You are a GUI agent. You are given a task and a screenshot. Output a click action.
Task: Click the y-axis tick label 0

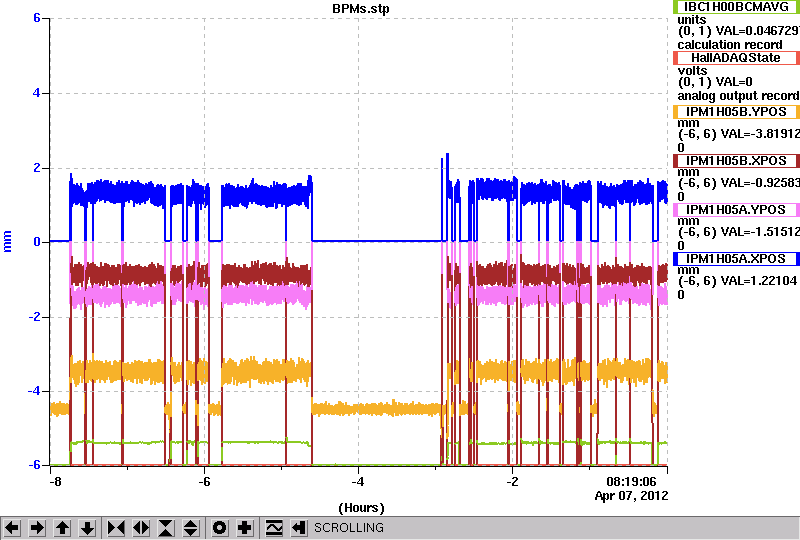(37, 242)
